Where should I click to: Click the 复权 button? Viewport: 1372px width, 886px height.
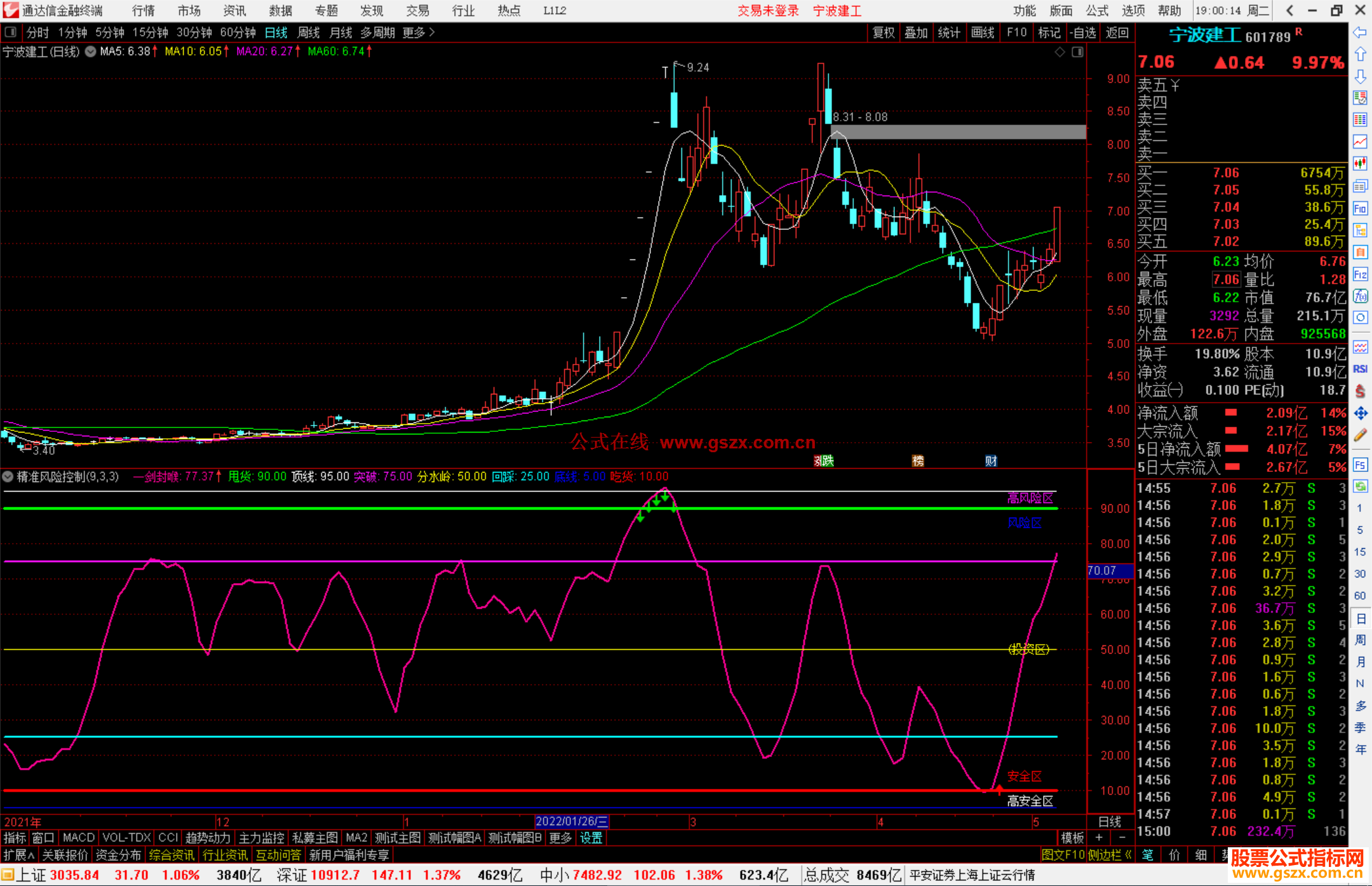pos(884,32)
